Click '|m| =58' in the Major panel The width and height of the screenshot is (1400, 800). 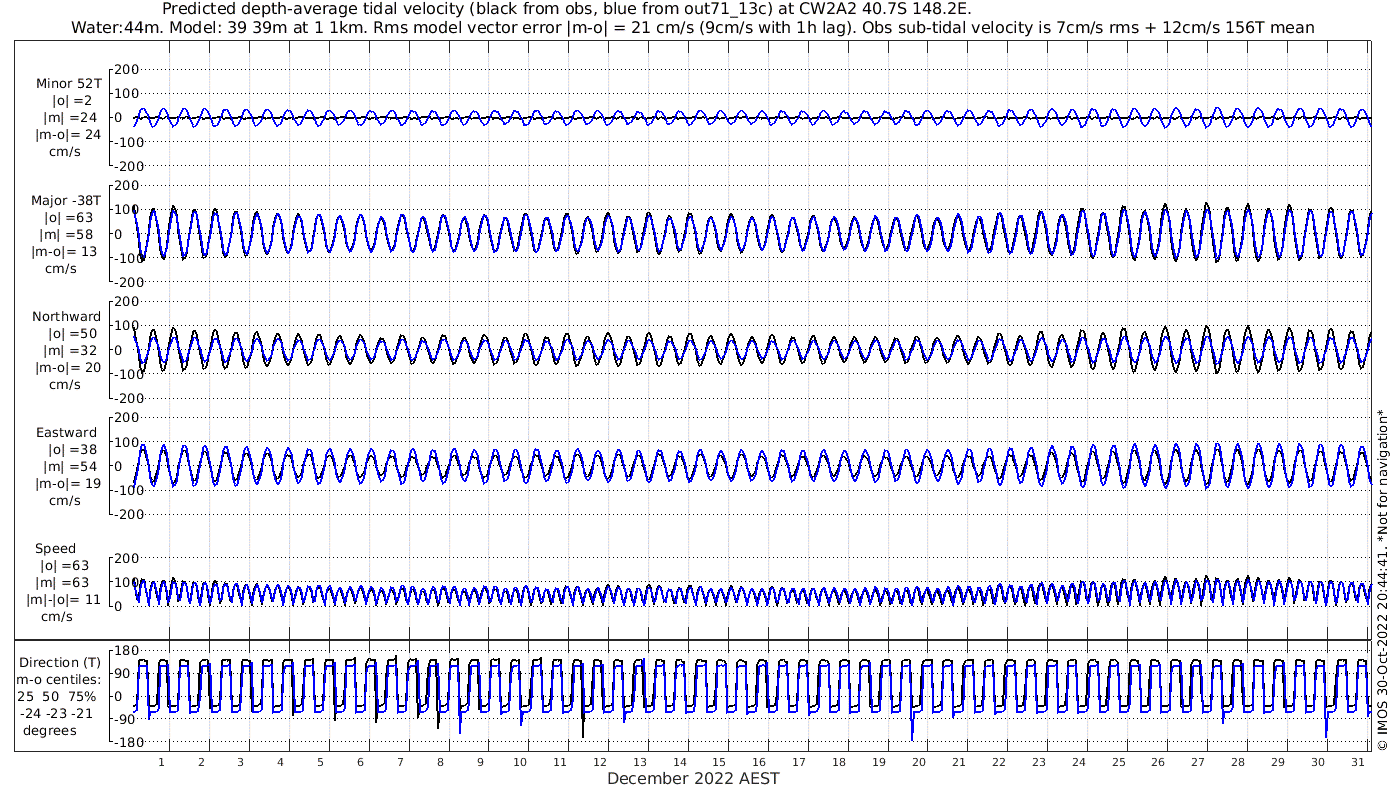coord(68,235)
